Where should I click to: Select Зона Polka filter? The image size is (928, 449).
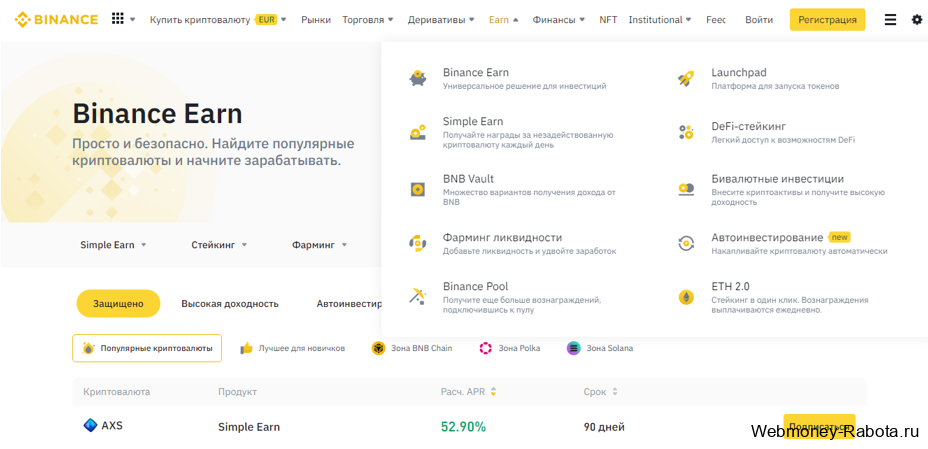510,348
